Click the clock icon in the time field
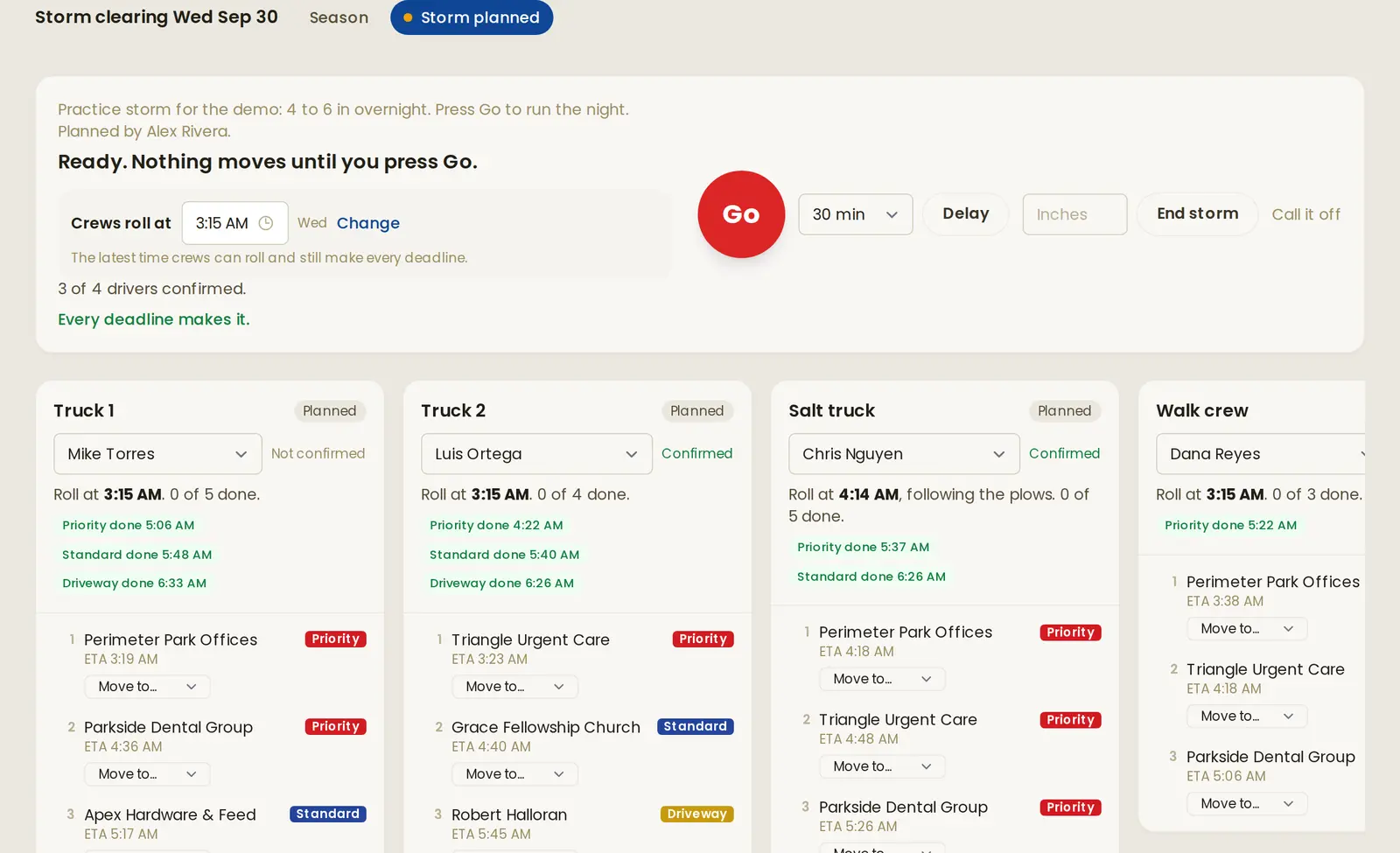This screenshot has width=1400, height=853. point(266,223)
